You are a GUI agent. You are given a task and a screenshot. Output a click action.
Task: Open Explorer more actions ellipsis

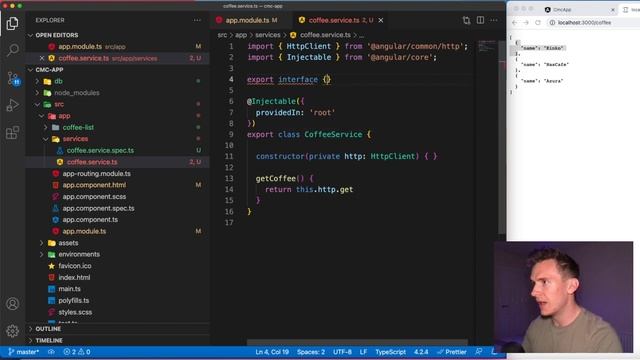tap(197, 20)
